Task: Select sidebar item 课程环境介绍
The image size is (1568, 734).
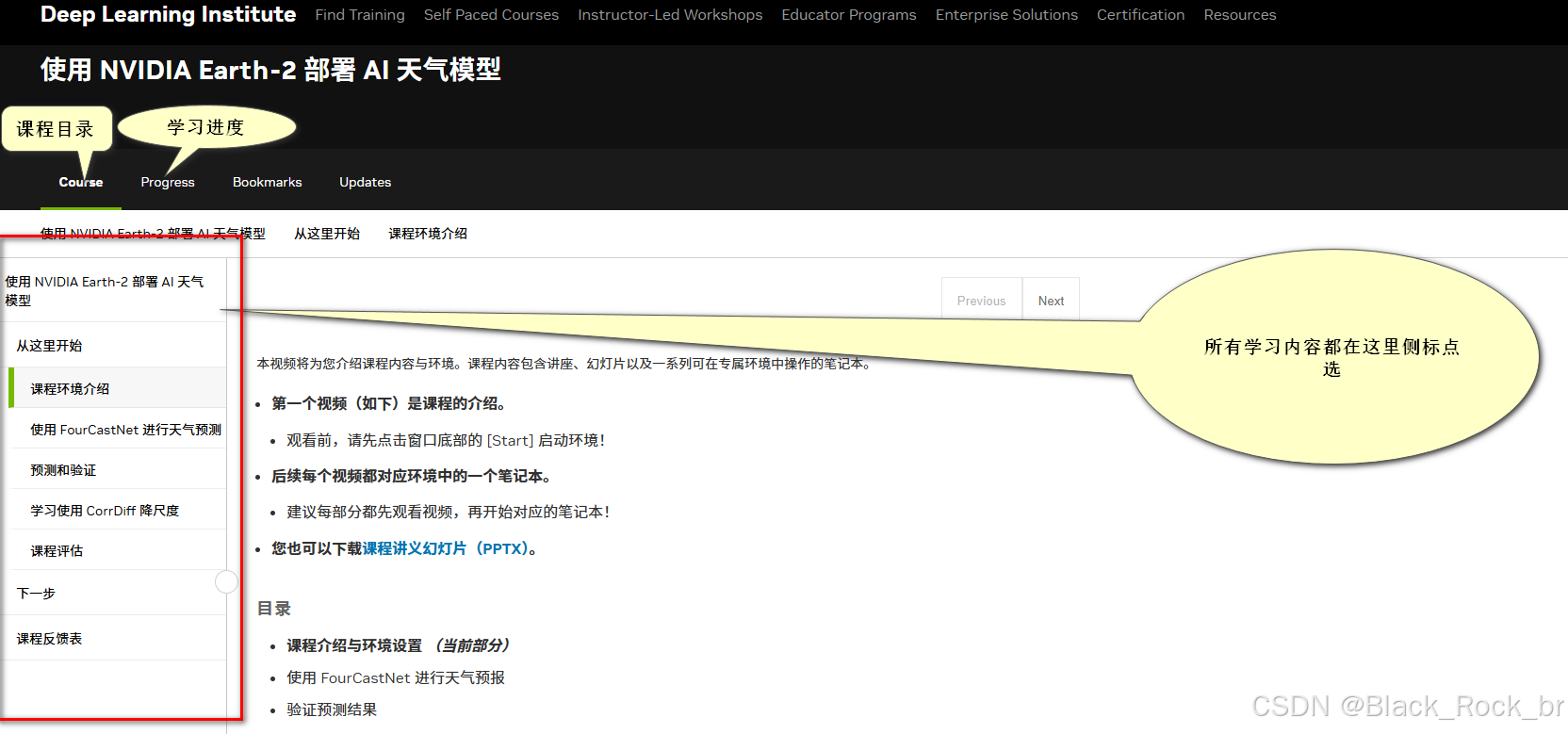Action: coord(117,388)
